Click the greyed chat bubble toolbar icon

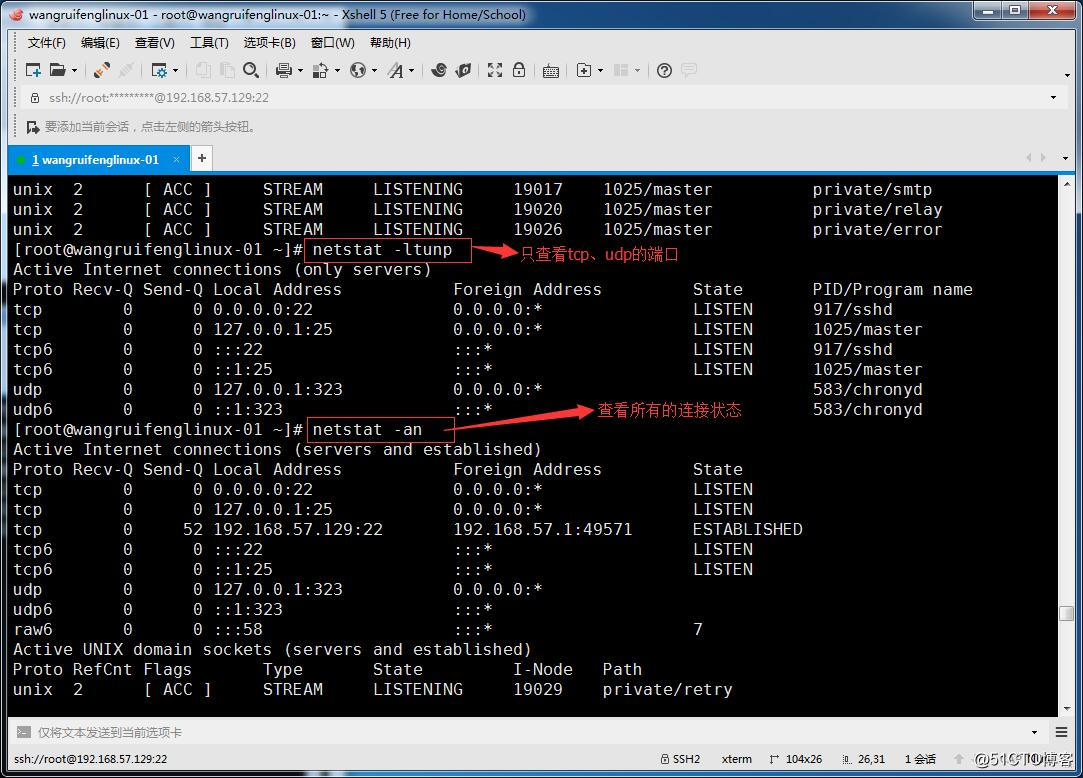689,70
